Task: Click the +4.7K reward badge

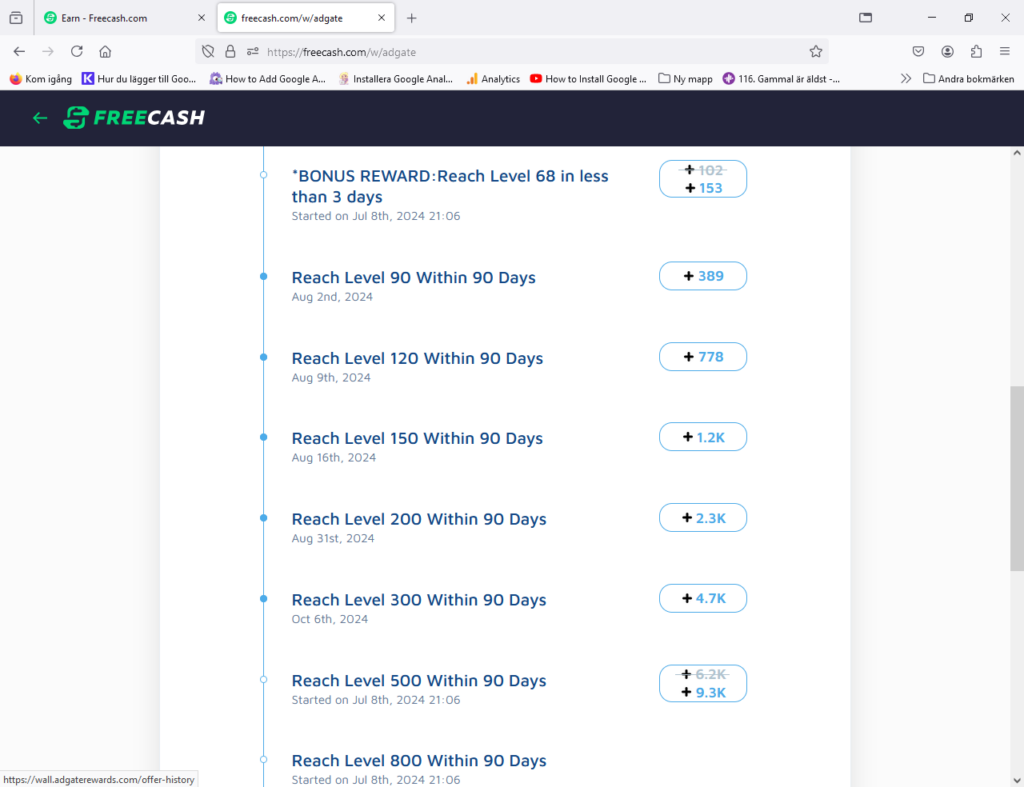Action: click(x=703, y=599)
